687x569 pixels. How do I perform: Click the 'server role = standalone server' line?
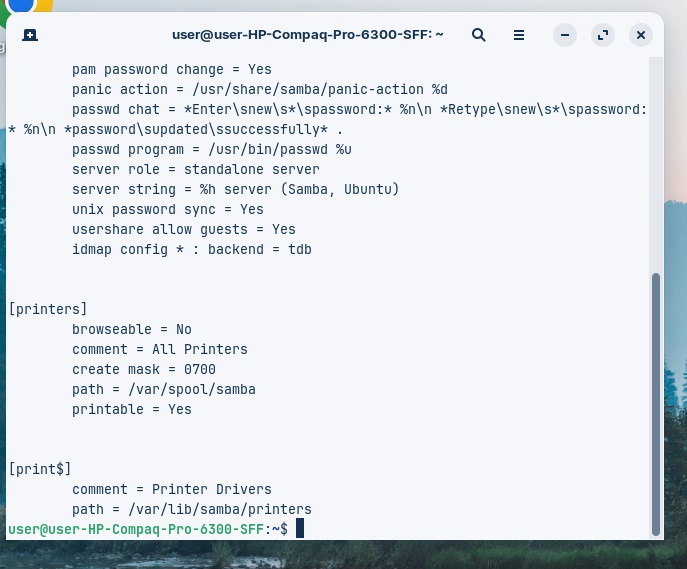tap(195, 169)
